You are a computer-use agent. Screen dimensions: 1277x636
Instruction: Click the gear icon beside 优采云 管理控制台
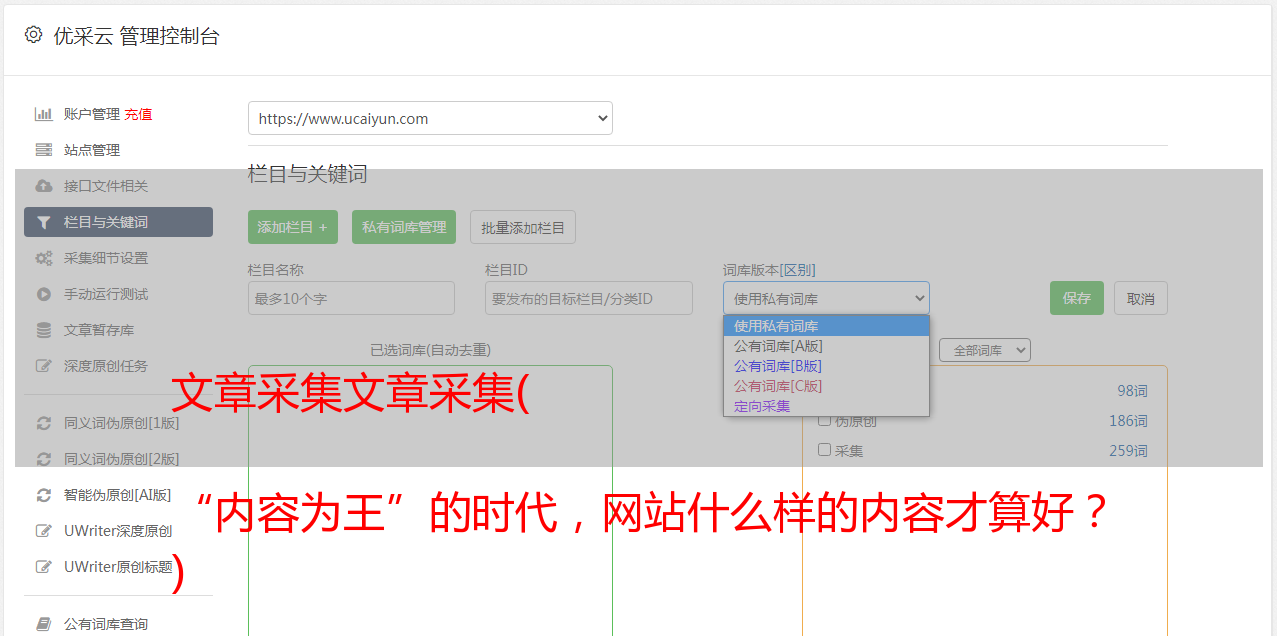tap(33, 35)
